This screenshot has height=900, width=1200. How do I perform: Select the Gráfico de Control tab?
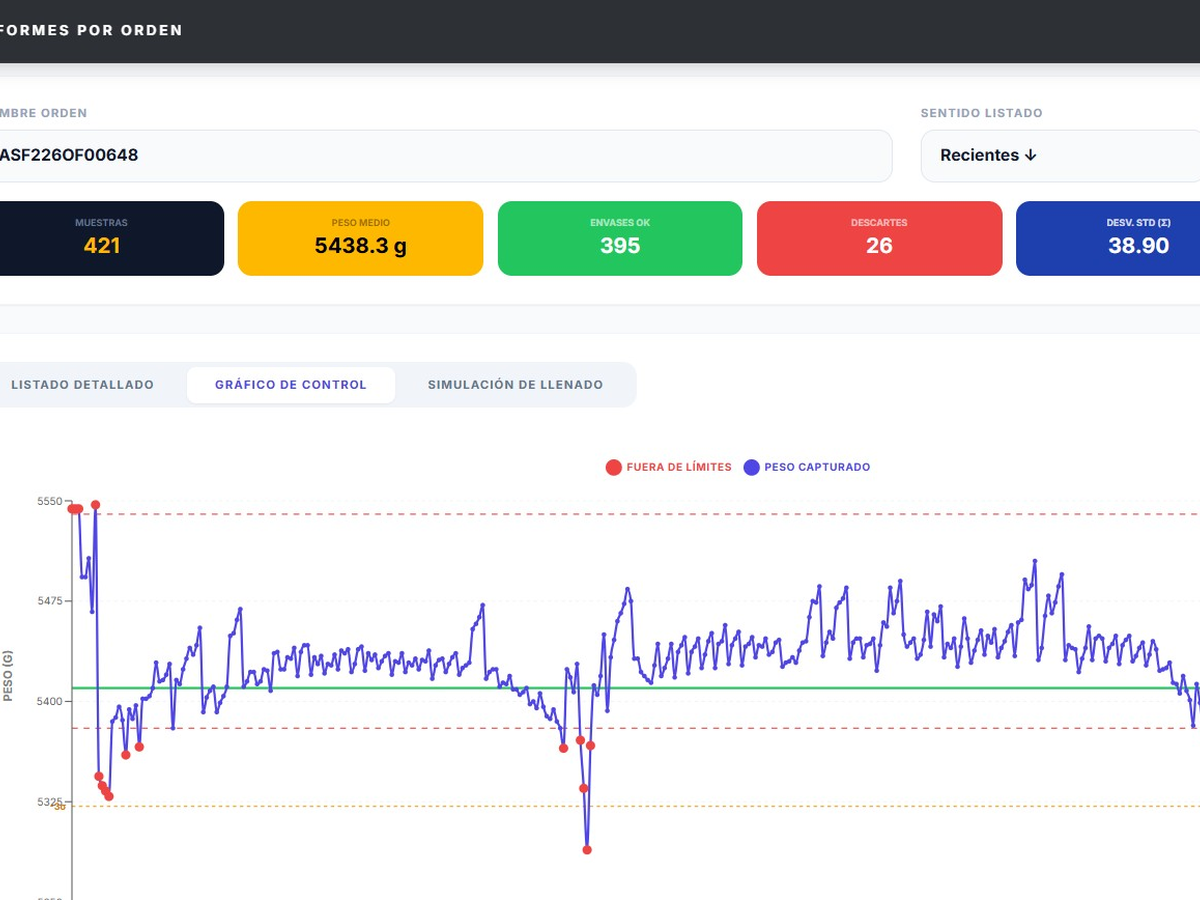291,385
